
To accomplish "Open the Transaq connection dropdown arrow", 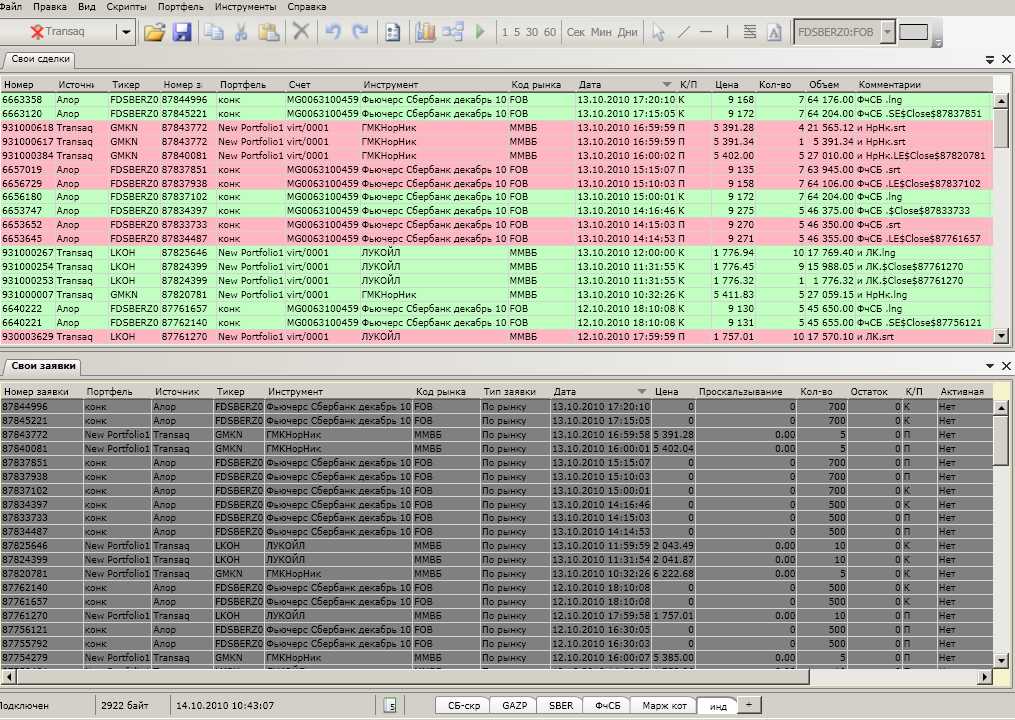I will tap(126, 32).
